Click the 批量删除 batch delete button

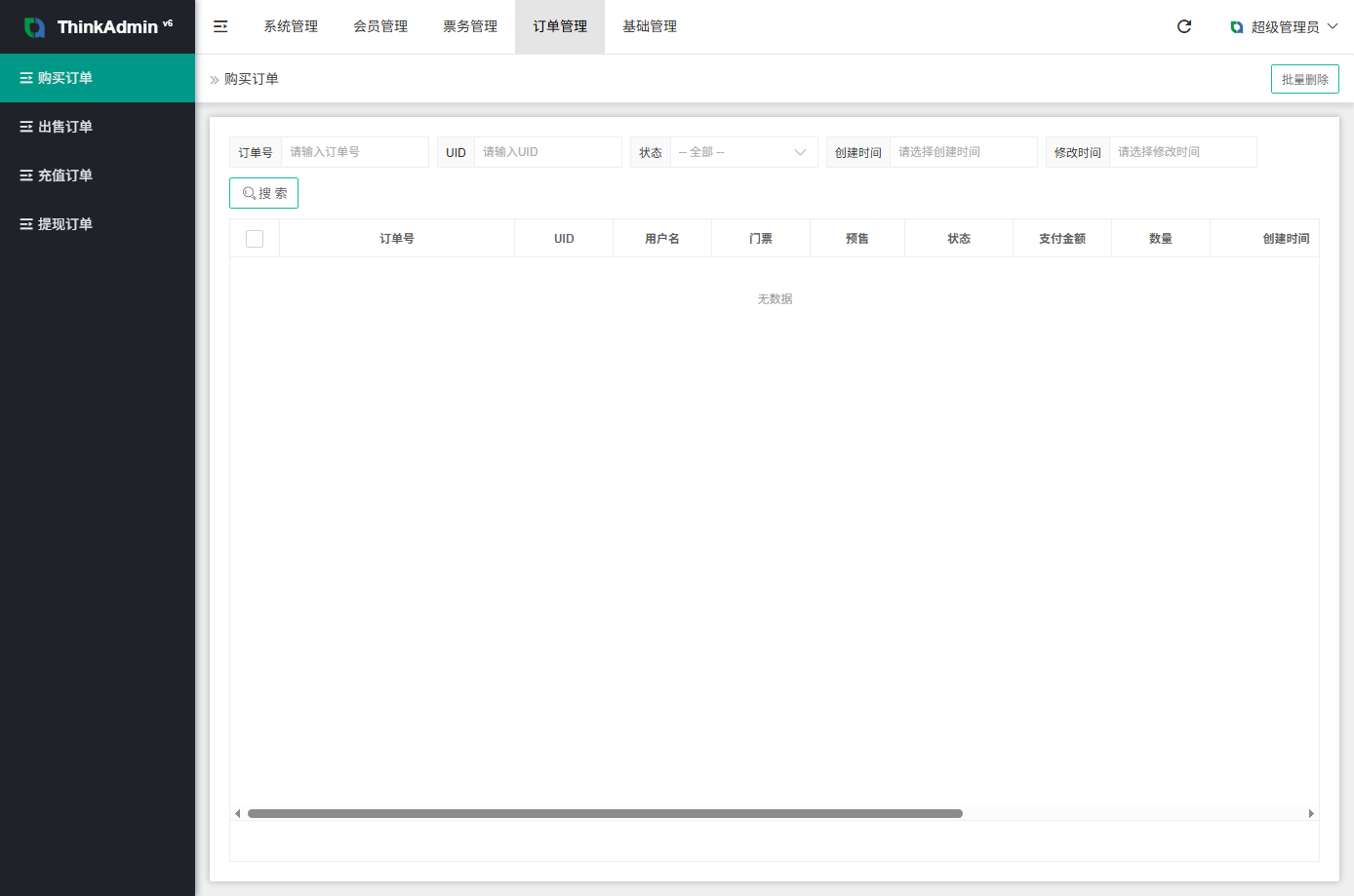[1305, 79]
